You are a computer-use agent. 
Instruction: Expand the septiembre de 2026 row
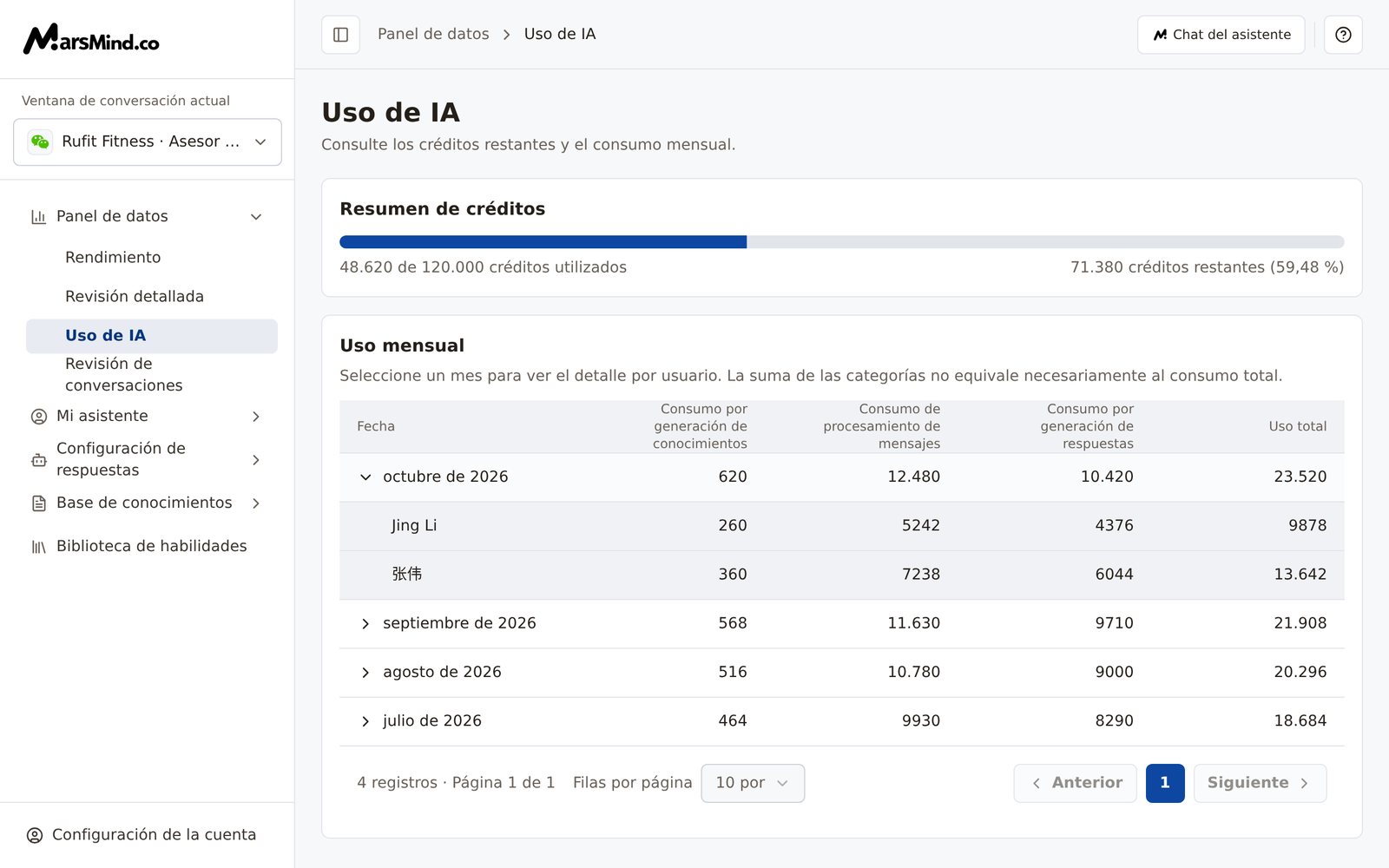click(365, 623)
